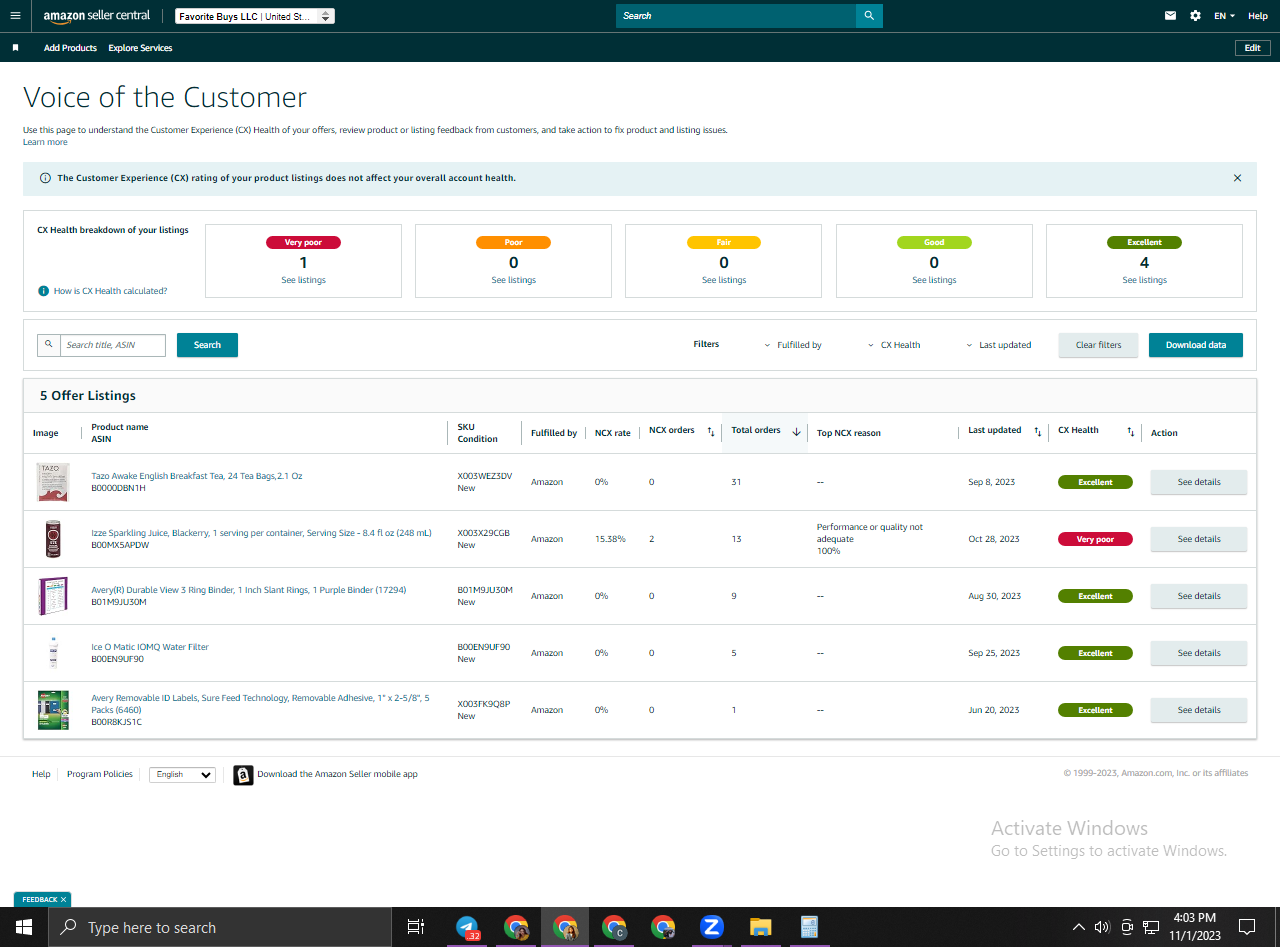1280x947 pixels.
Task: See details for the Tazo tea listing
Action: pos(1199,482)
